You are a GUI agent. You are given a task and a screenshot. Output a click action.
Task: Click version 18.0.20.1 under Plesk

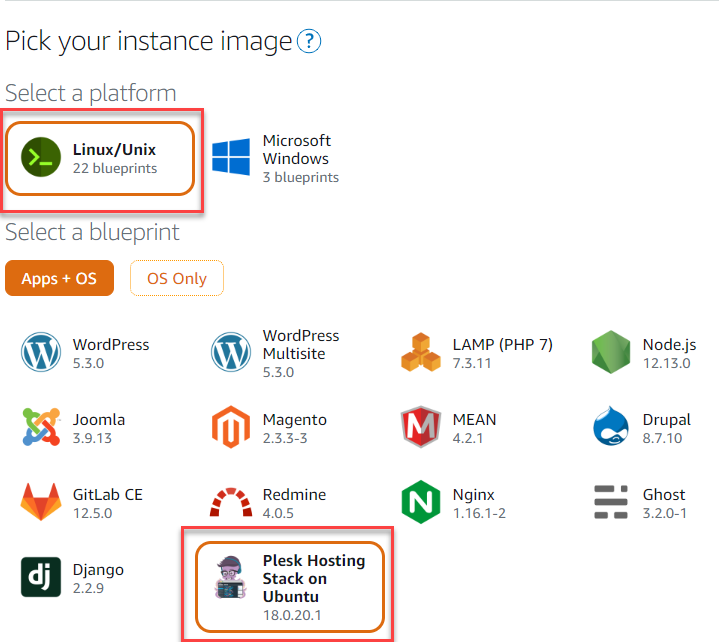pyautogui.click(x=292, y=615)
